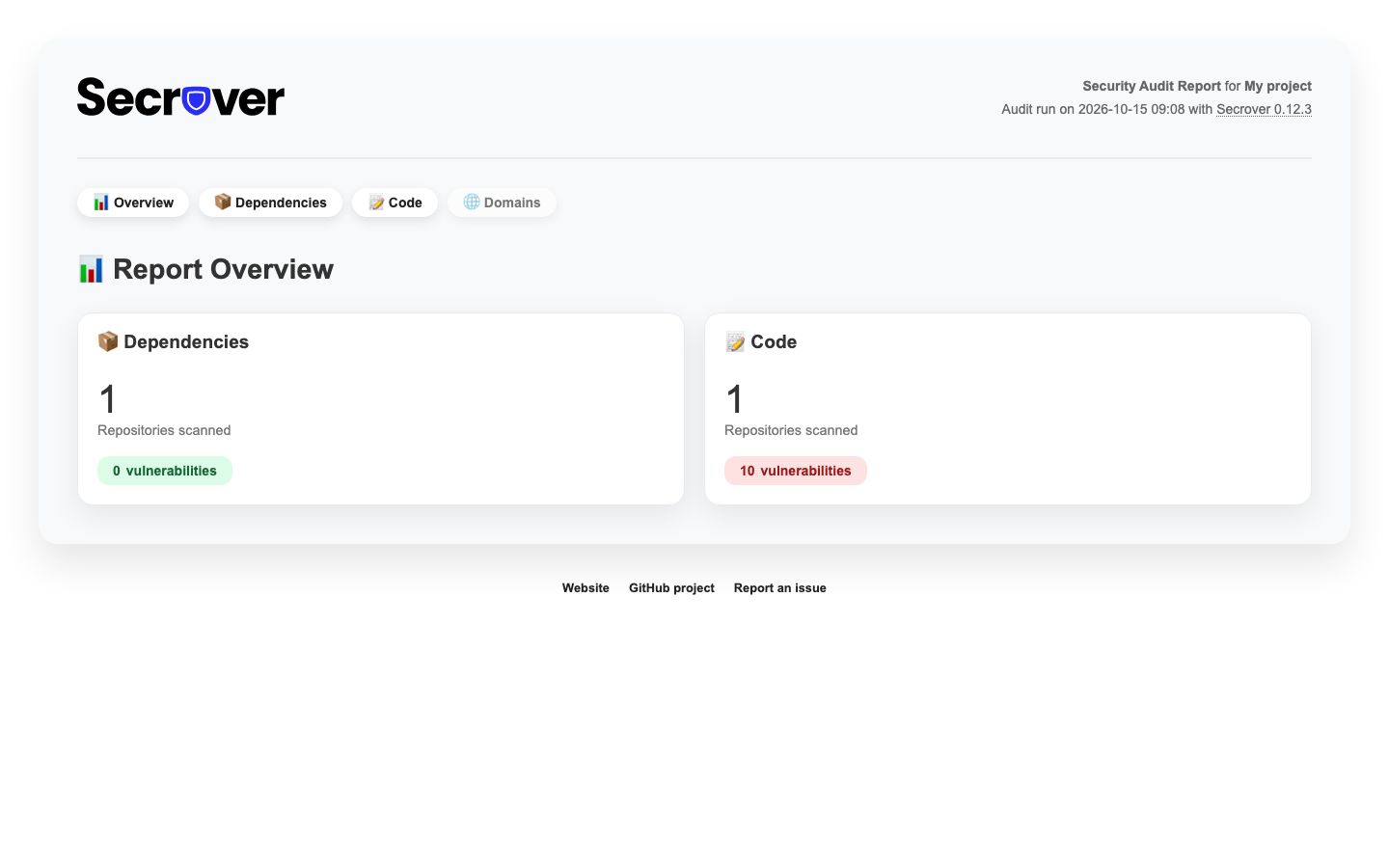Click the package icon in Dependencies card
The height and width of the screenshot is (868, 1389).
(108, 341)
